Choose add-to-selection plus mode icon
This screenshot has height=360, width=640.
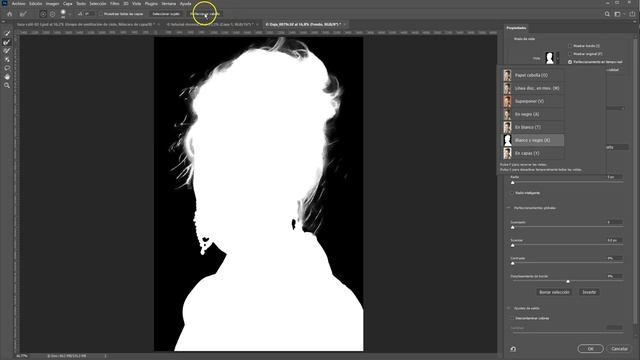pos(43,14)
